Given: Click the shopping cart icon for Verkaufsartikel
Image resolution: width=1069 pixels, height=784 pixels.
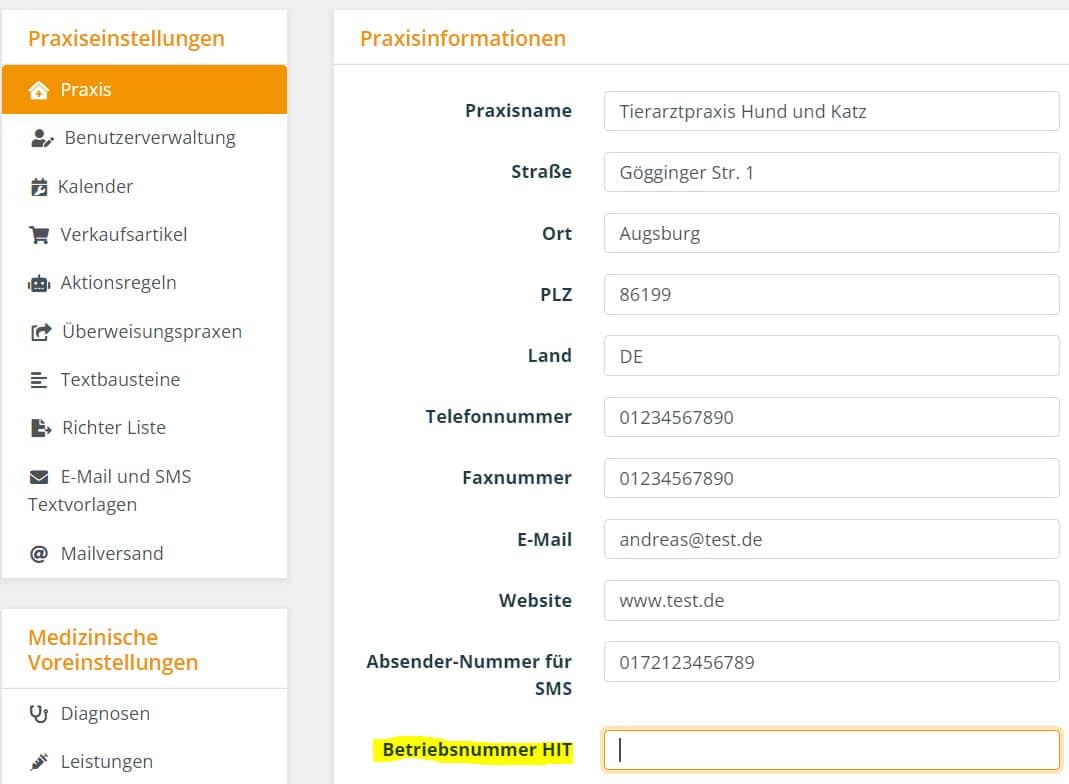Looking at the screenshot, I should pyautogui.click(x=39, y=235).
